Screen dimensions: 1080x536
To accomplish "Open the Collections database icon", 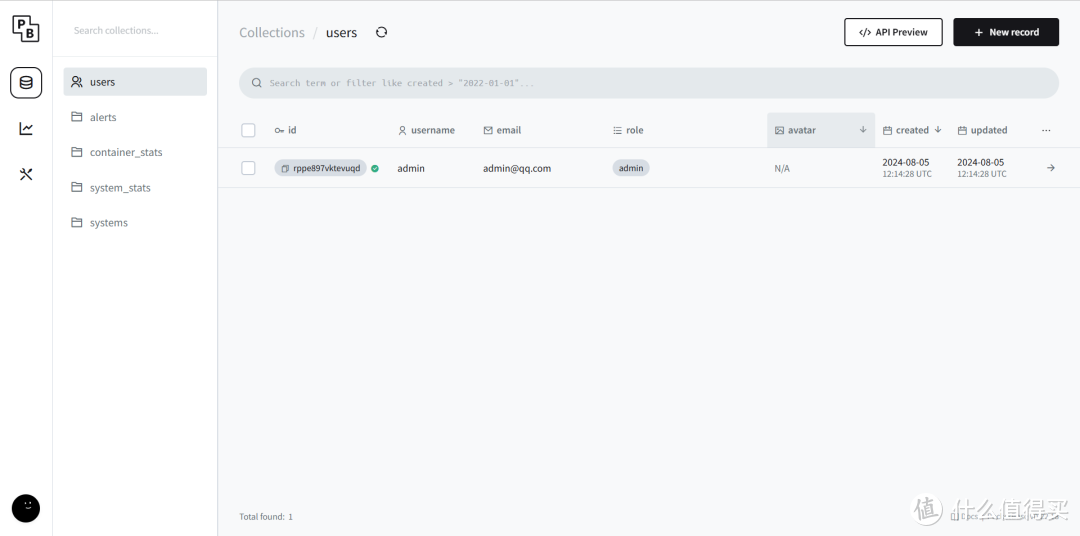I will 26,83.
